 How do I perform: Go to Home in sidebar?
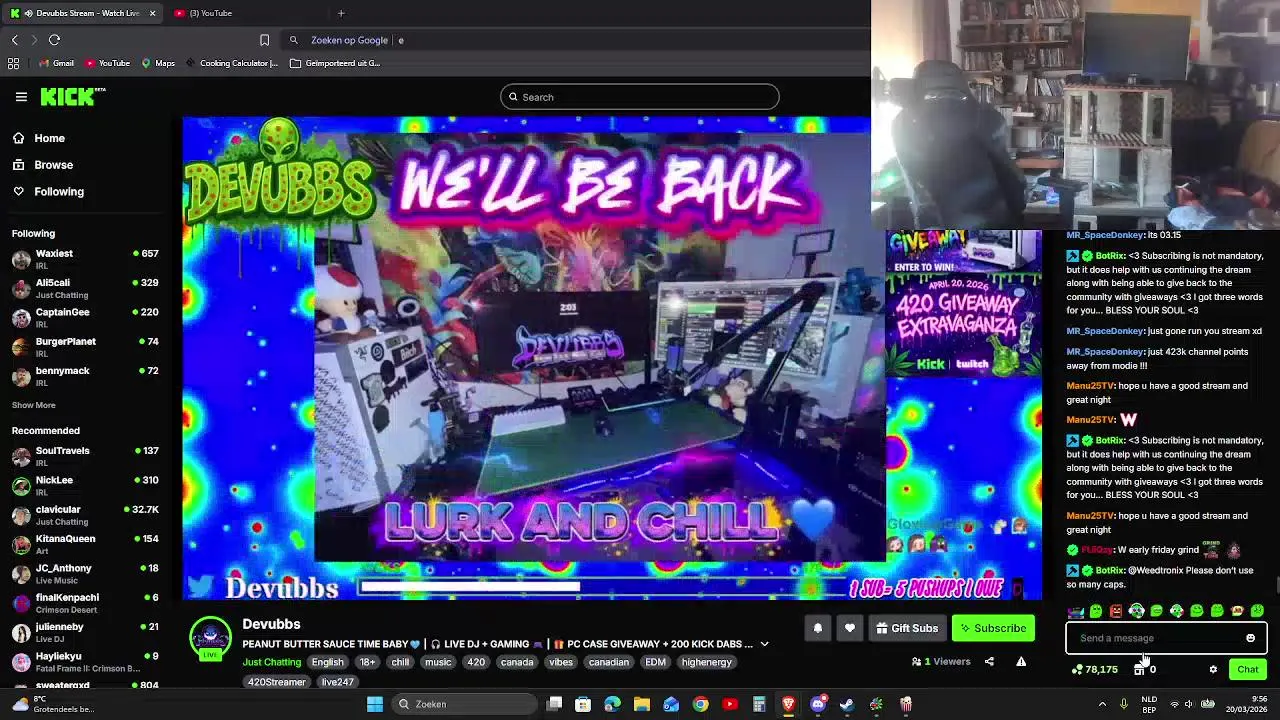38,138
